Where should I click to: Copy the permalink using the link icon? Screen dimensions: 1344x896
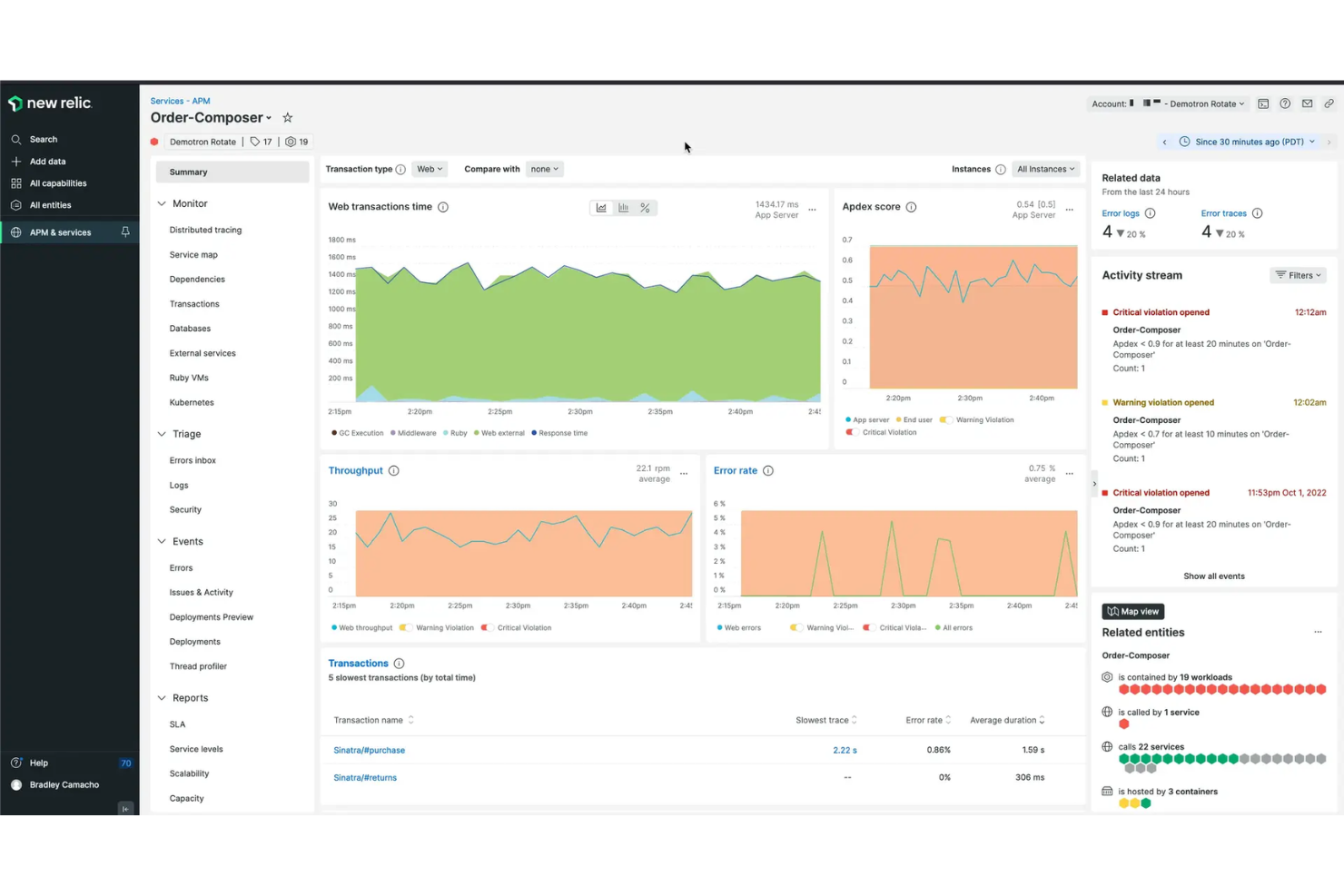[1329, 103]
